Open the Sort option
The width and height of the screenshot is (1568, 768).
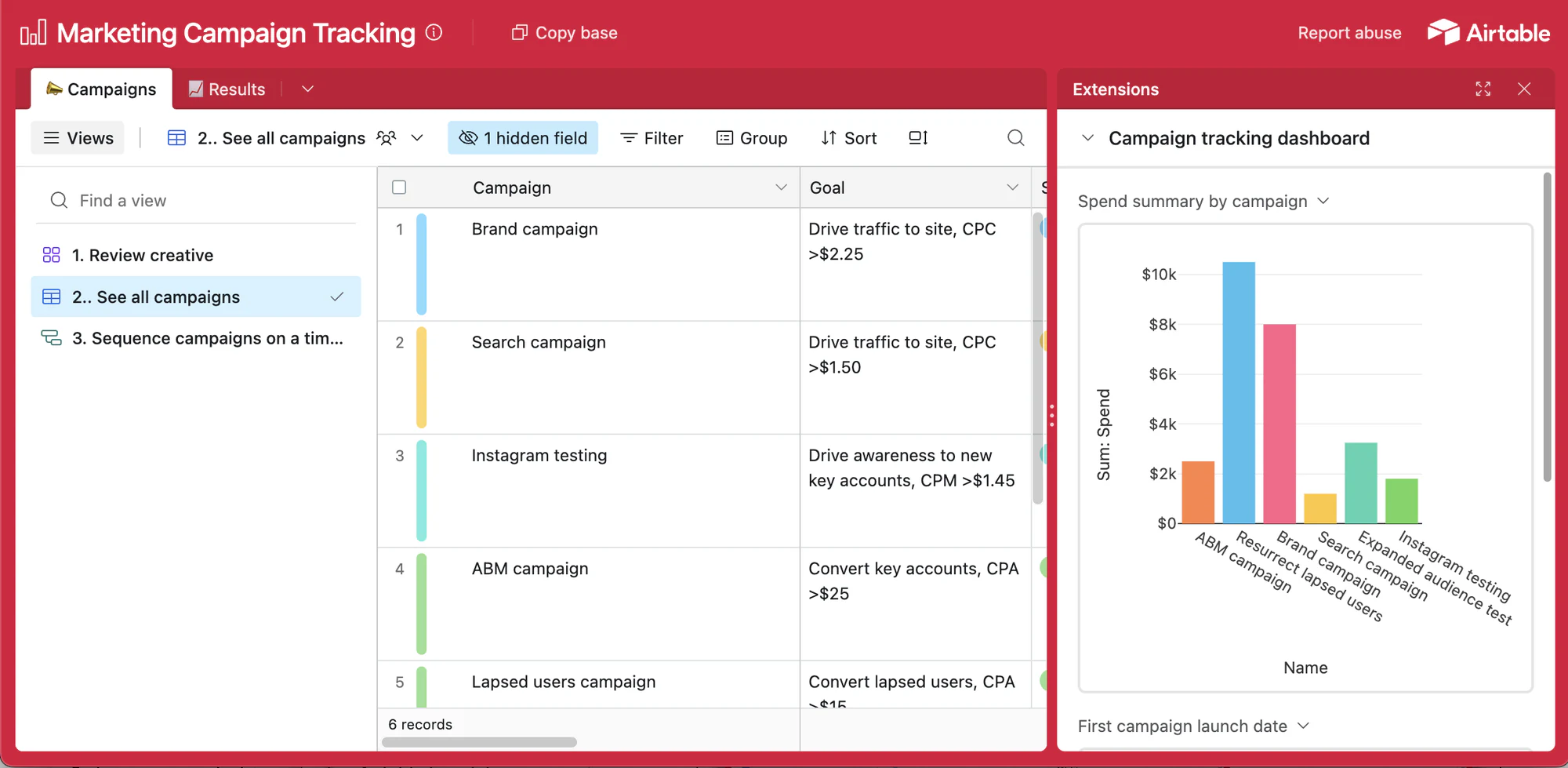pyautogui.click(x=848, y=138)
